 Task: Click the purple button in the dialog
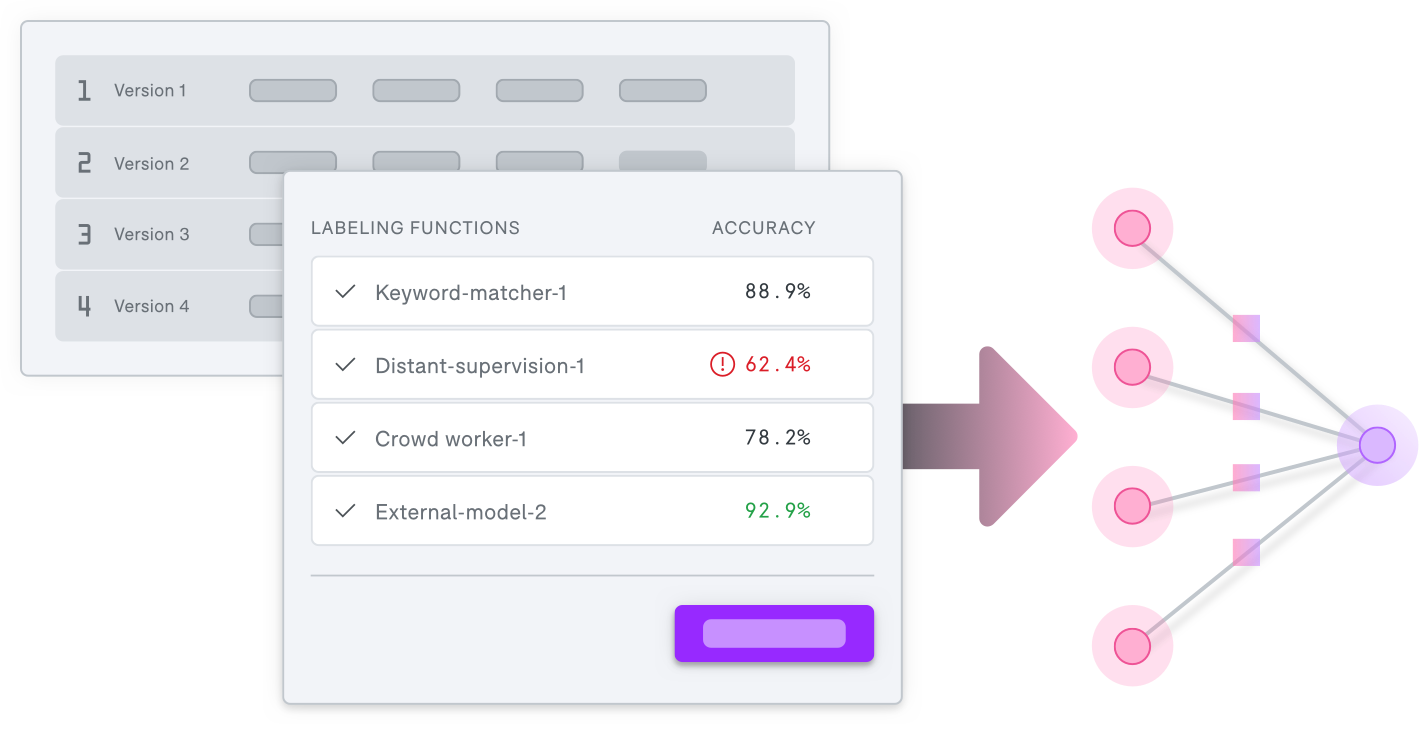tap(774, 633)
